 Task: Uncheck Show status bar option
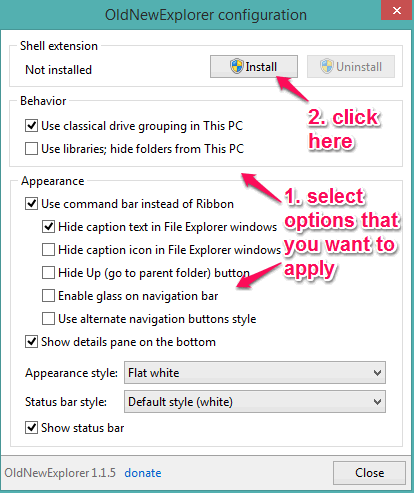(x=31, y=428)
